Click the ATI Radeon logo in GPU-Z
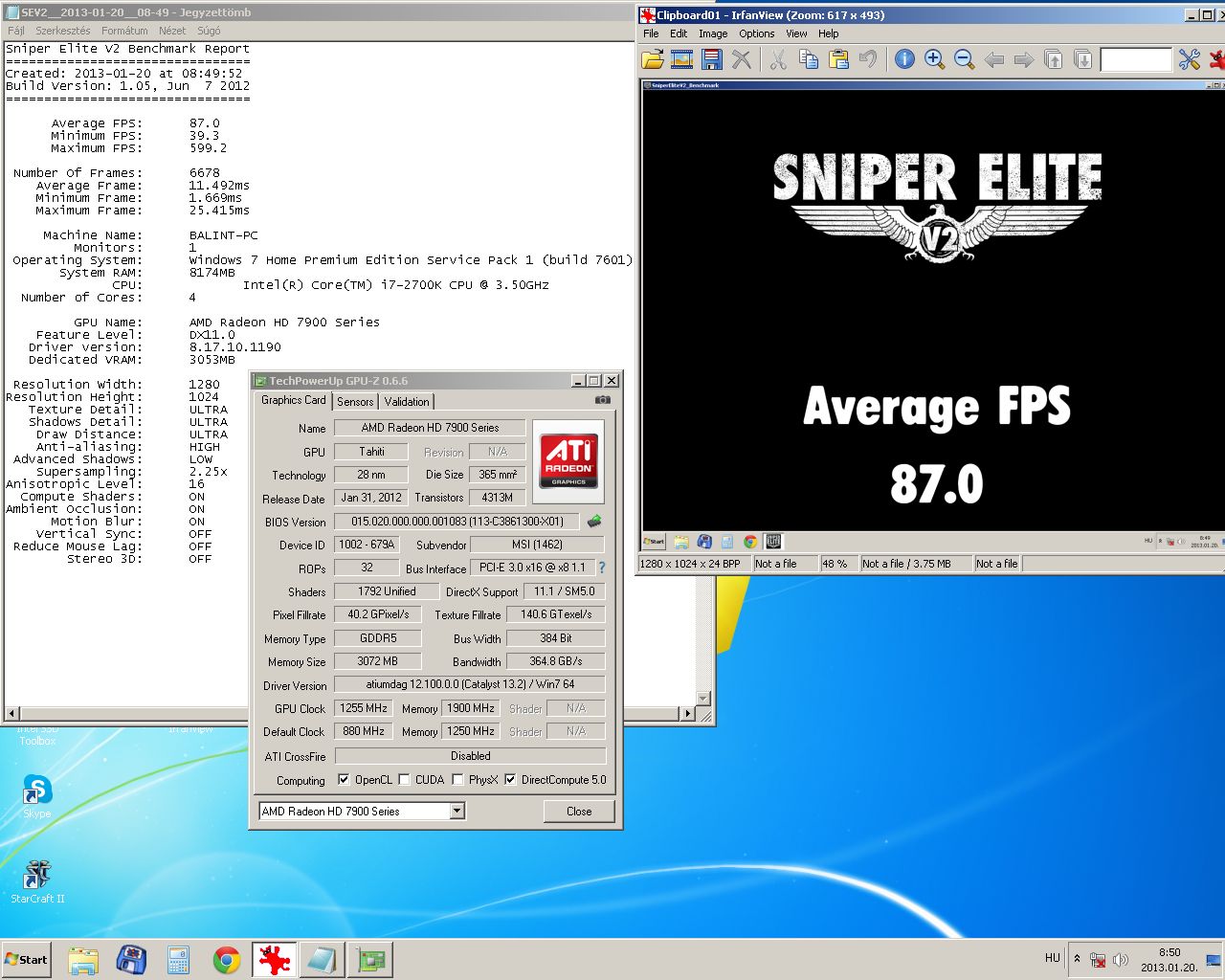Screen dimensions: 1225x980 [568, 460]
